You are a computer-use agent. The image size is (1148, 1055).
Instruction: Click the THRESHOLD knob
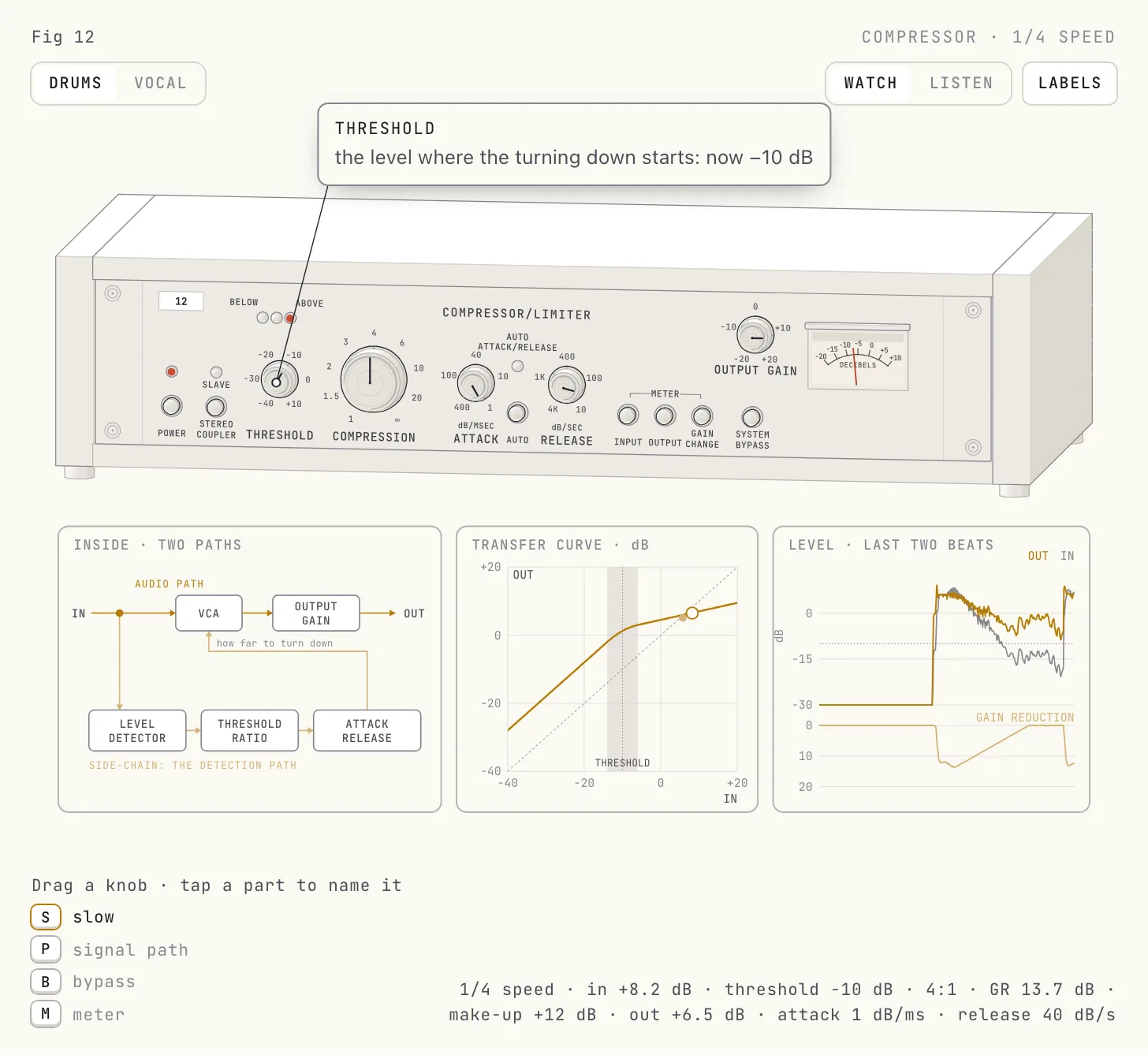[279, 380]
